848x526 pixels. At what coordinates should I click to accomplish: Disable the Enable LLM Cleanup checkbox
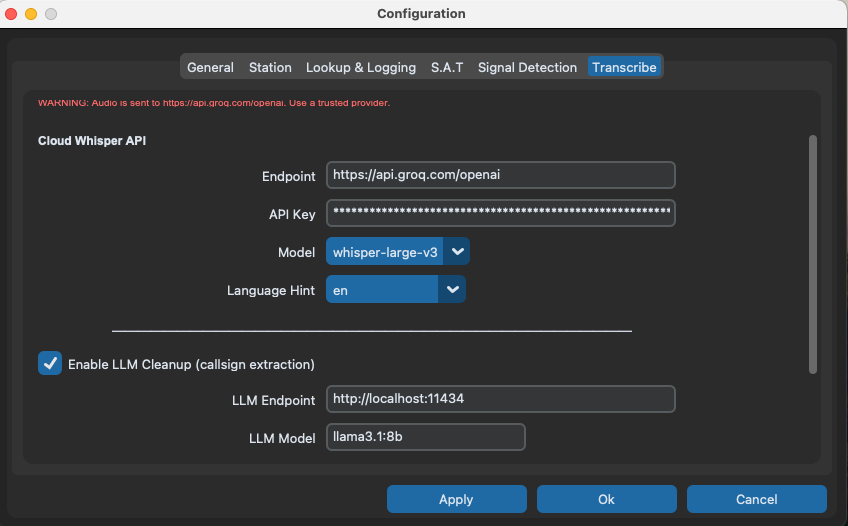tap(50, 363)
